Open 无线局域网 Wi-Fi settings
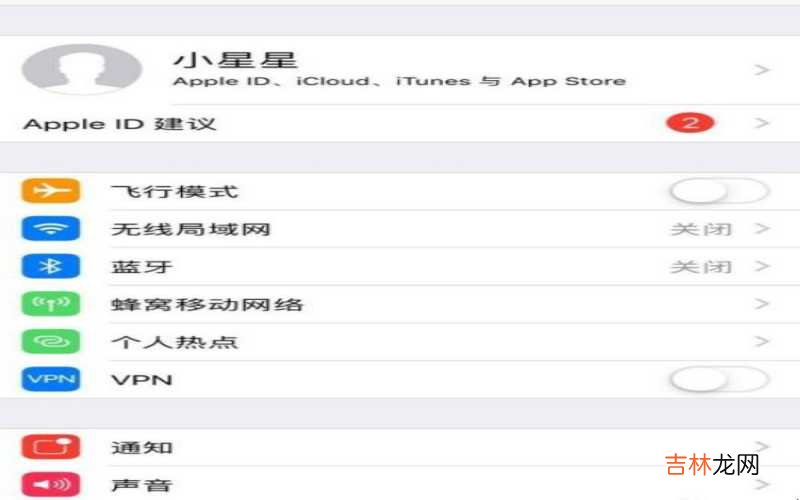Screen dimensions: 800x500 [191, 230]
